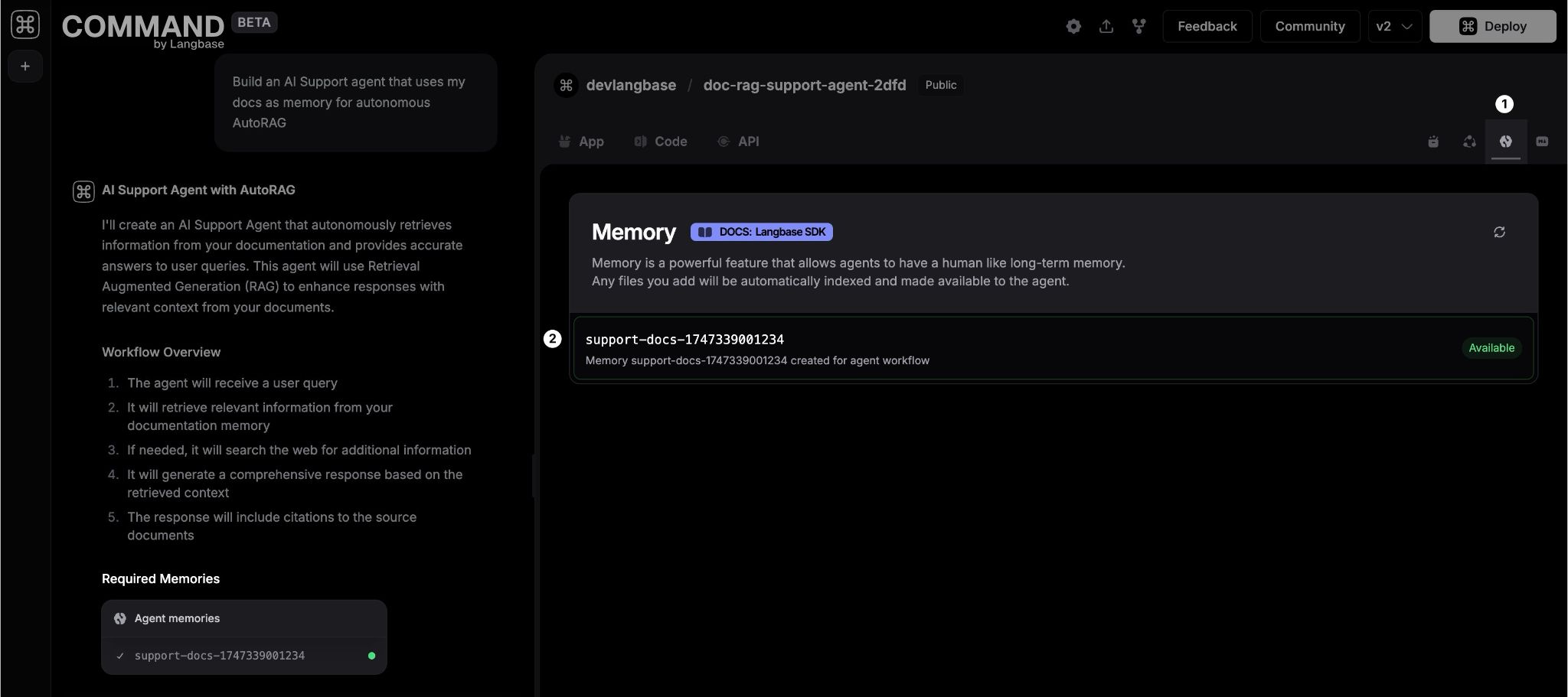Switch to the API tab

(738, 142)
